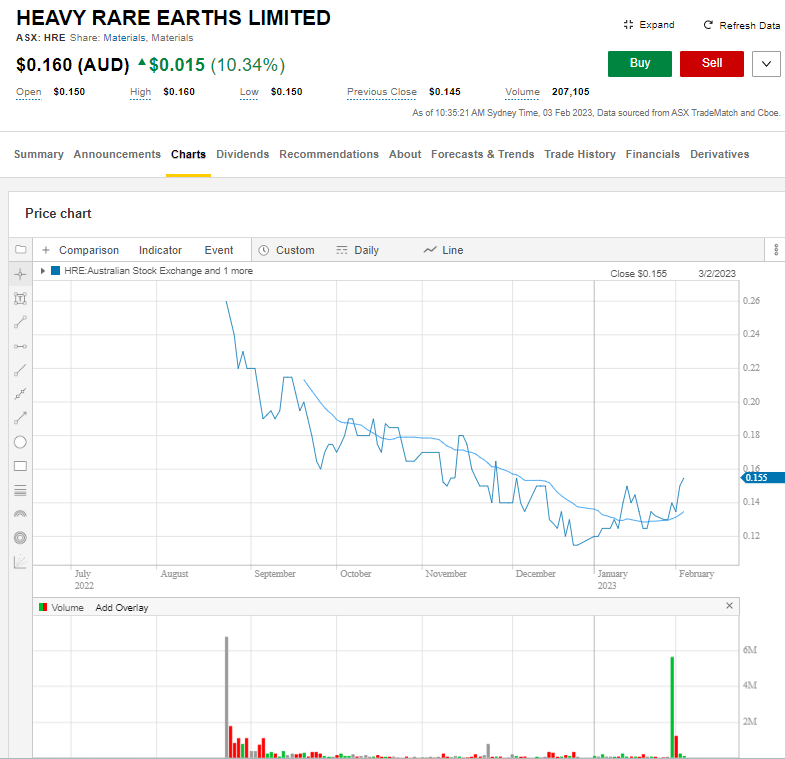Click the Refresh Data icon
Viewport: 785px width, 759px height.
coord(708,25)
